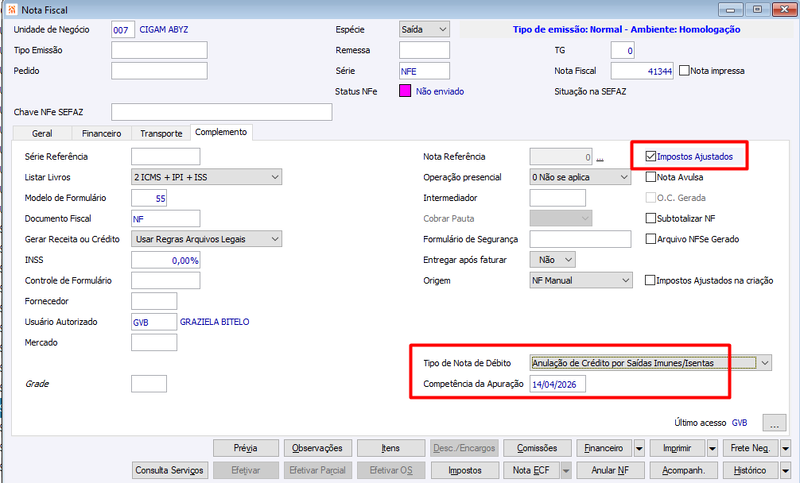Open the Financeiro tab
Viewport: 800px width, 483px height.
(102, 133)
